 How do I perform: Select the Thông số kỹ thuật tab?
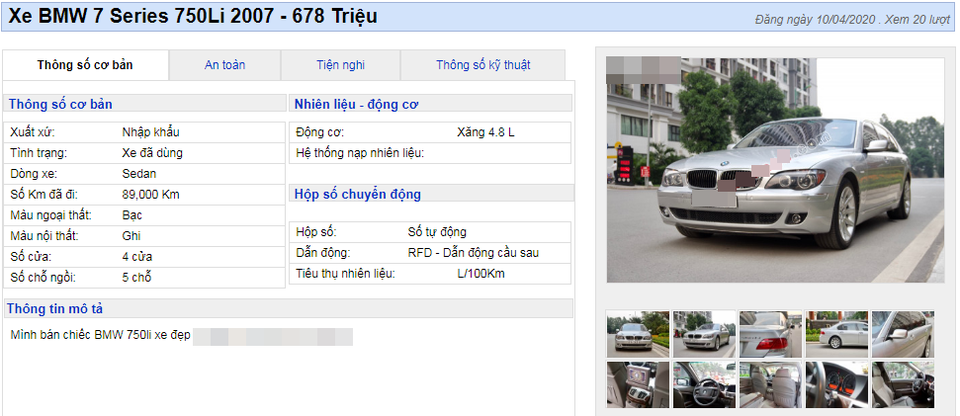pyautogui.click(x=482, y=65)
